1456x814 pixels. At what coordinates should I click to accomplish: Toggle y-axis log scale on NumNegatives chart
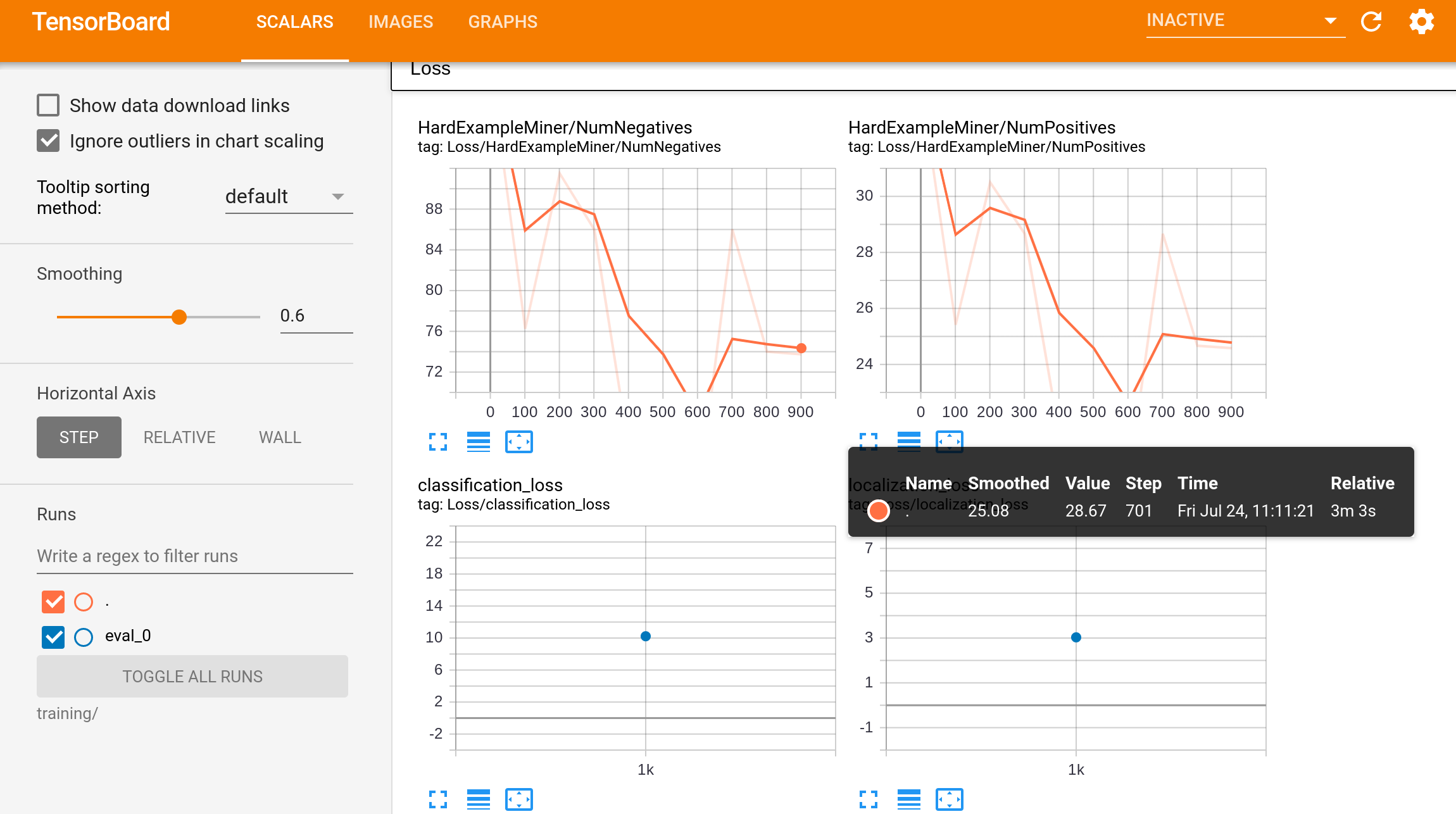(x=478, y=442)
